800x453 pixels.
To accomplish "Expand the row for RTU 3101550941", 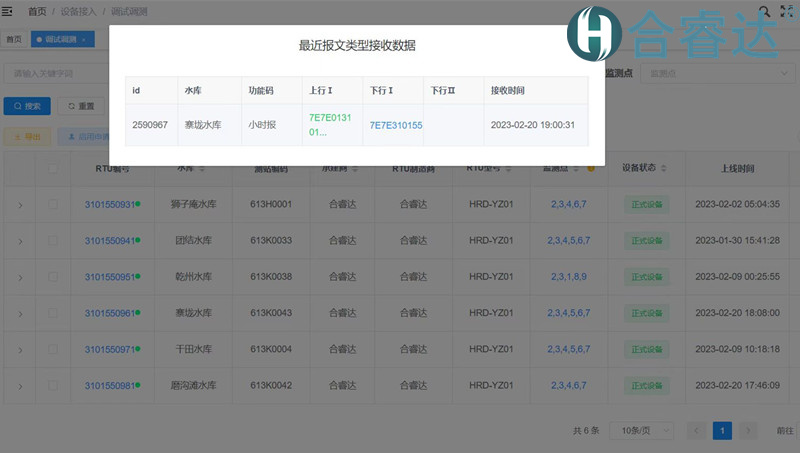I will pyautogui.click(x=20, y=240).
